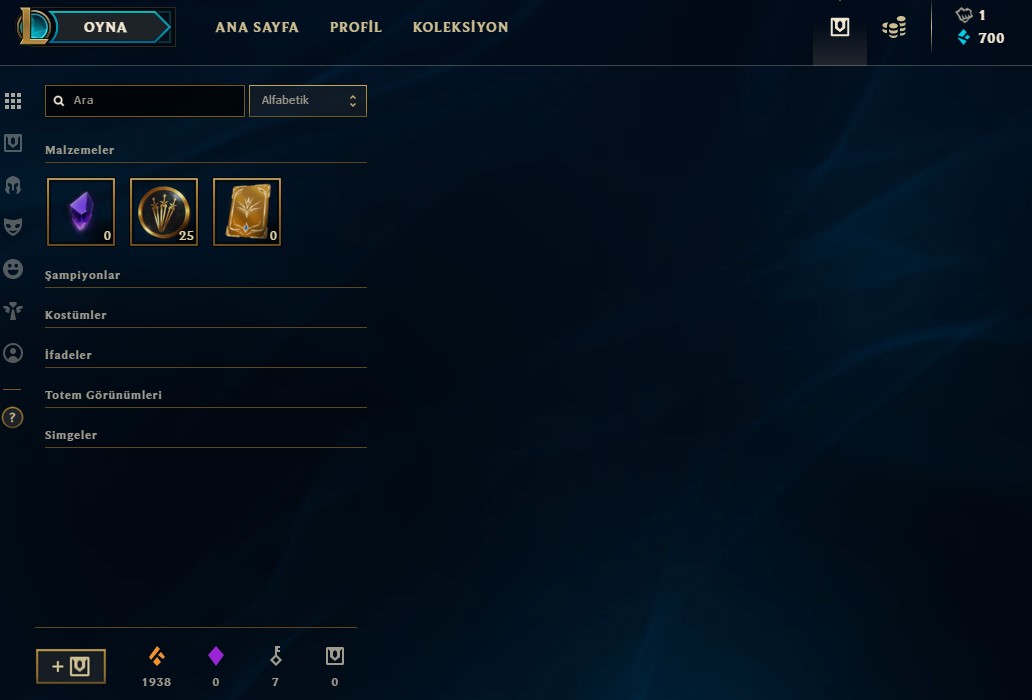The height and width of the screenshot is (700, 1032).
Task: Expand the Totem Görünümleri section
Action: (205, 395)
